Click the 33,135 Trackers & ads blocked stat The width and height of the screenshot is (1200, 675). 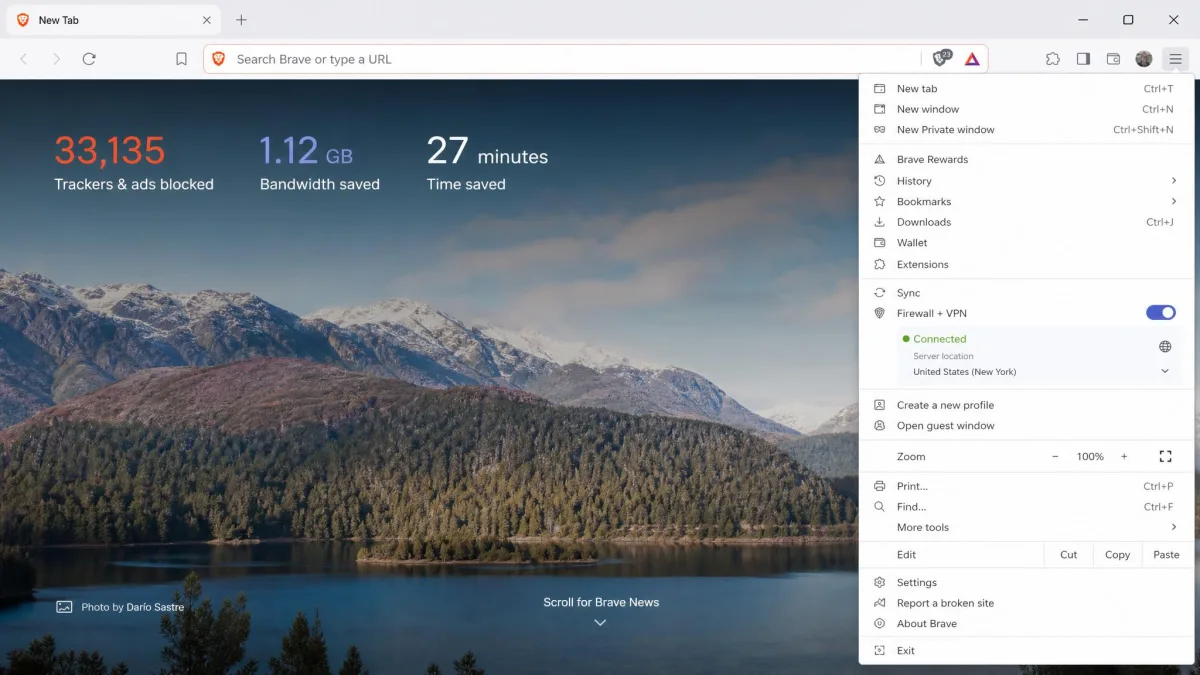tap(134, 162)
